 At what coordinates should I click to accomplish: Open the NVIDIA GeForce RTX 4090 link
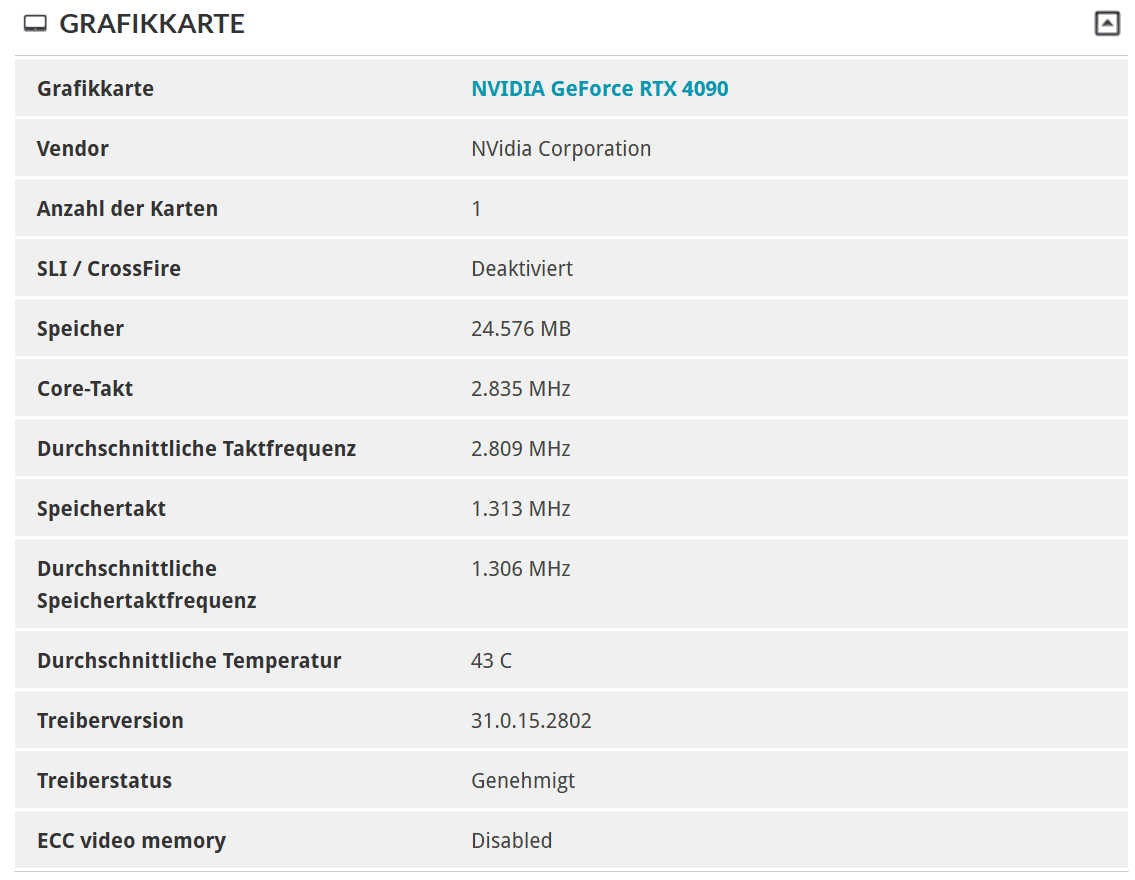pyautogui.click(x=599, y=88)
